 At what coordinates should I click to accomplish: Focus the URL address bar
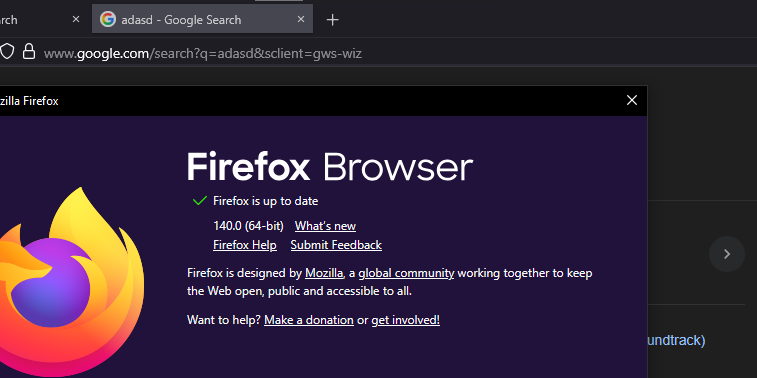(x=203, y=53)
